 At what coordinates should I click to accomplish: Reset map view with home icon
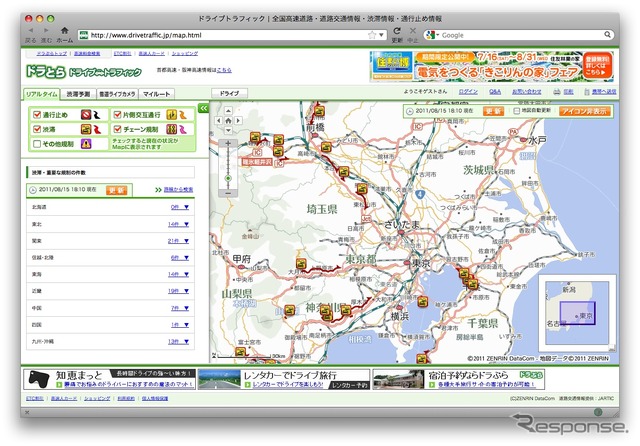coord(228,120)
